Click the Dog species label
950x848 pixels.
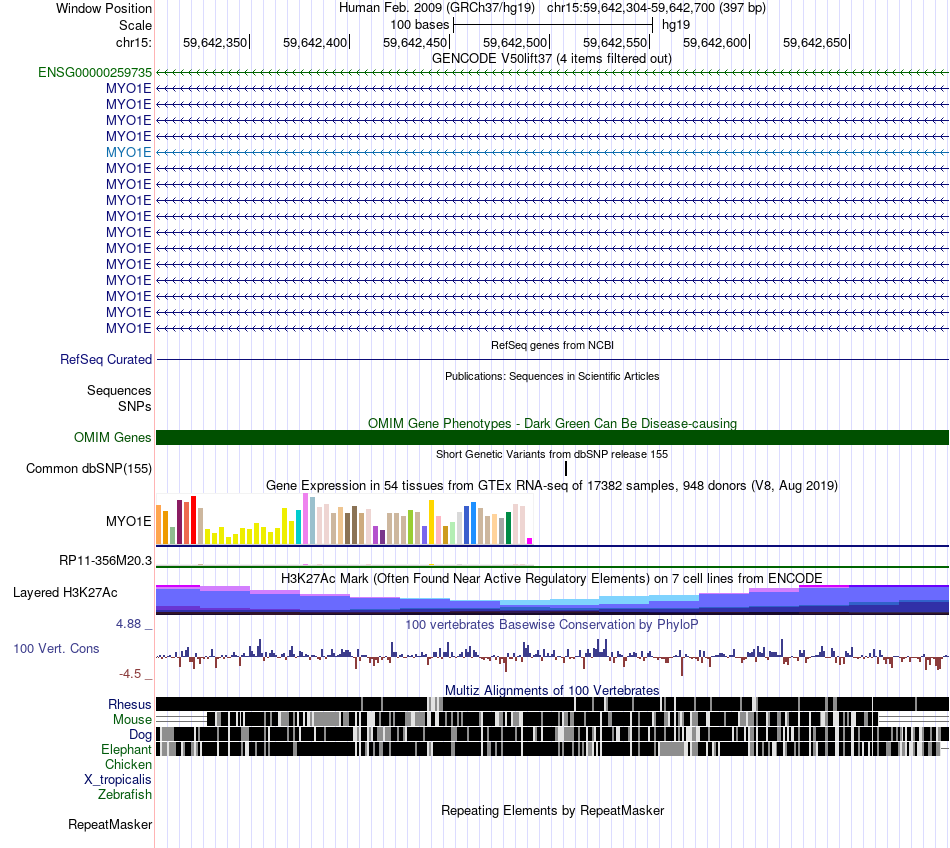(x=140, y=735)
